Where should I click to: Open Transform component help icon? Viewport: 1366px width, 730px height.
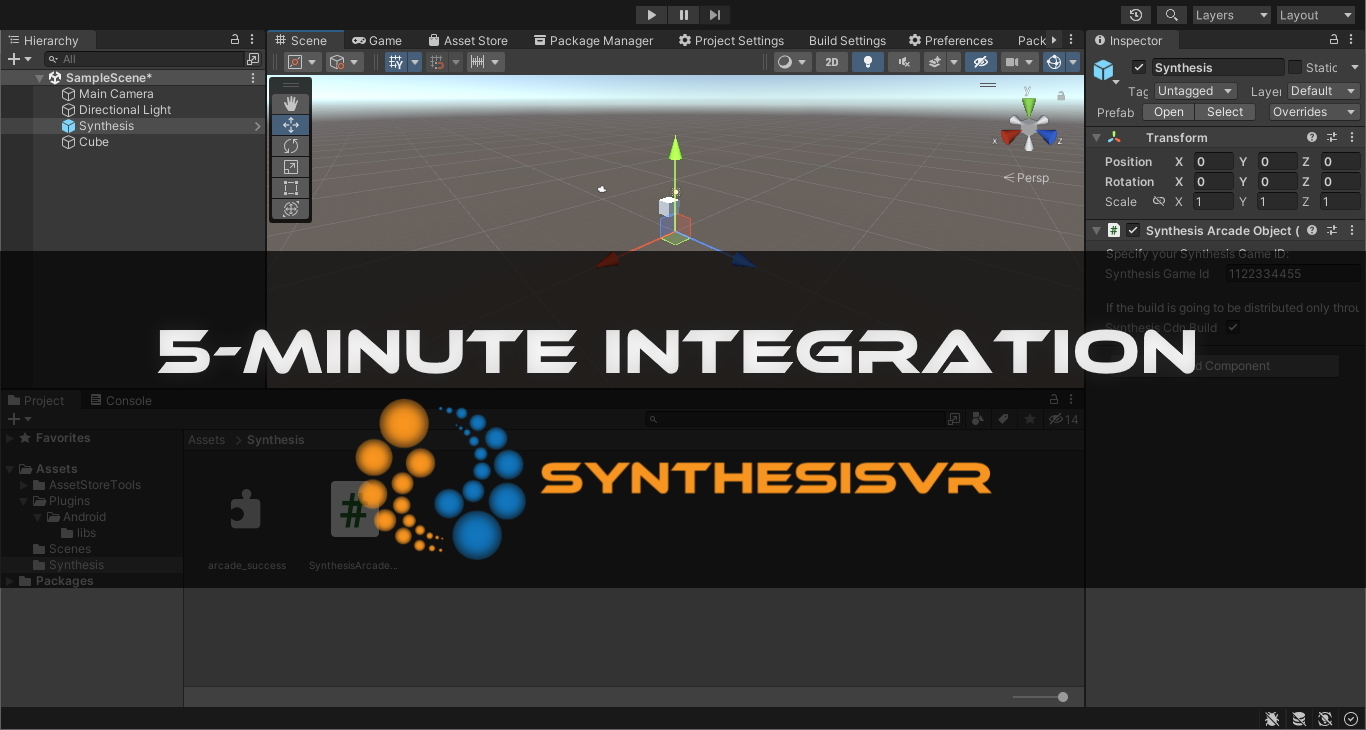[x=1312, y=138]
